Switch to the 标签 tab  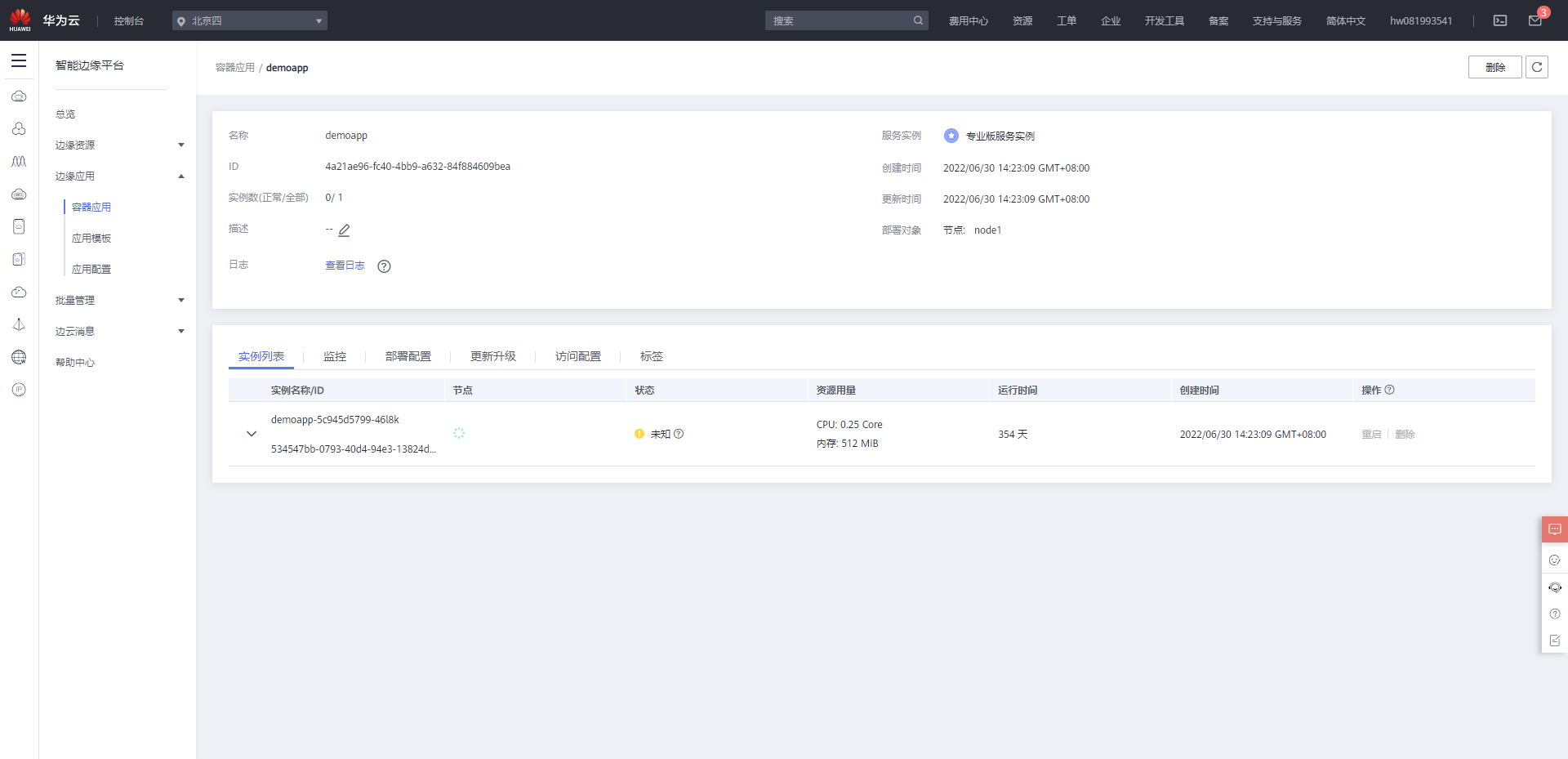click(x=652, y=356)
